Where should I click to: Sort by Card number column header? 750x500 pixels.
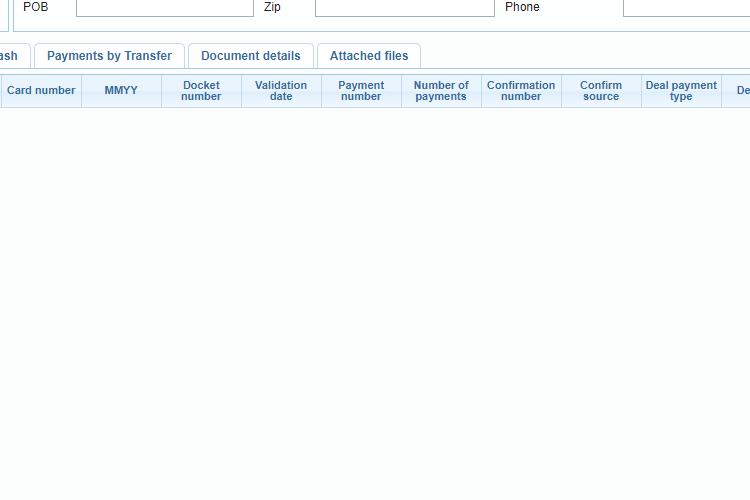pos(41,91)
